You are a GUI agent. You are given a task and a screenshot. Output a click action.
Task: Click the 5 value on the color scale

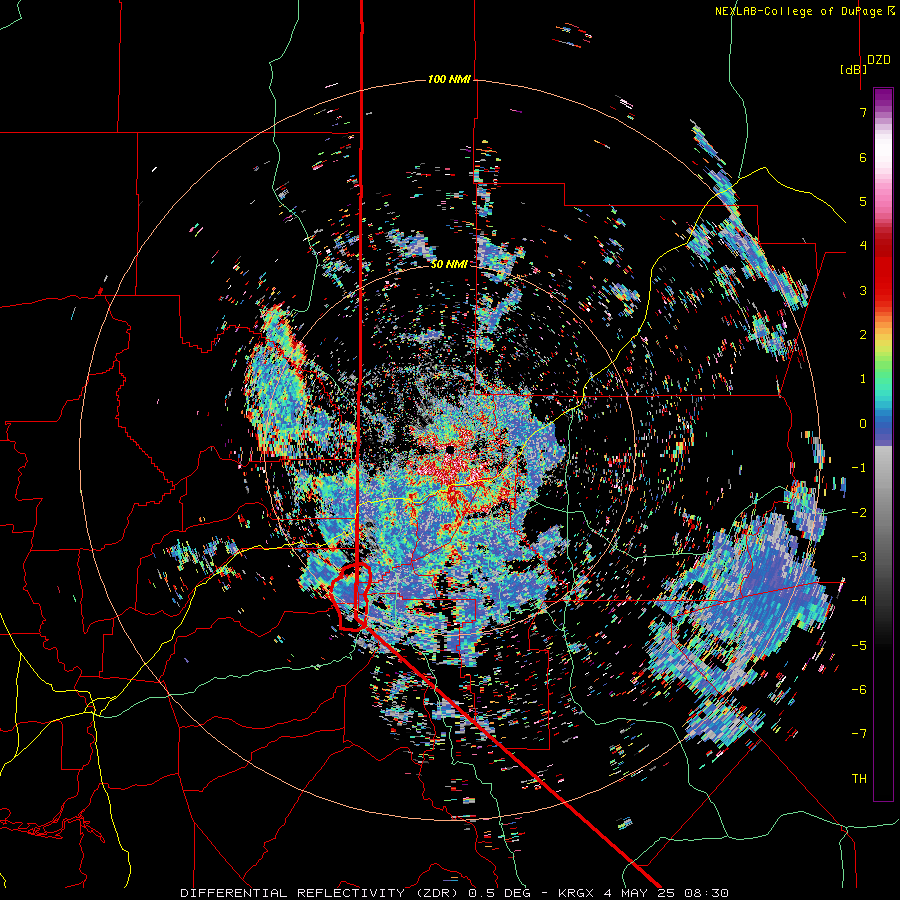(863, 201)
